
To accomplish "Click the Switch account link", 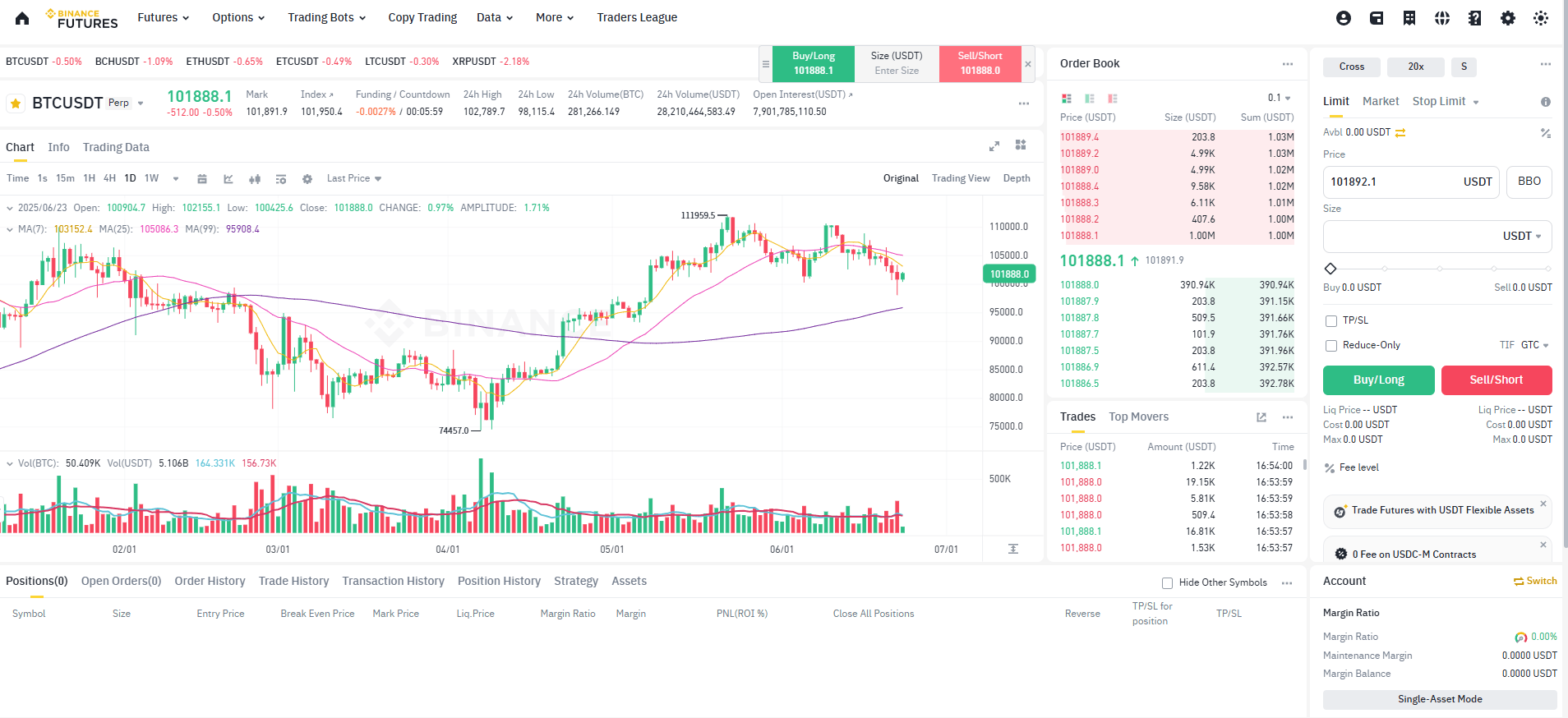I will [x=1535, y=581].
